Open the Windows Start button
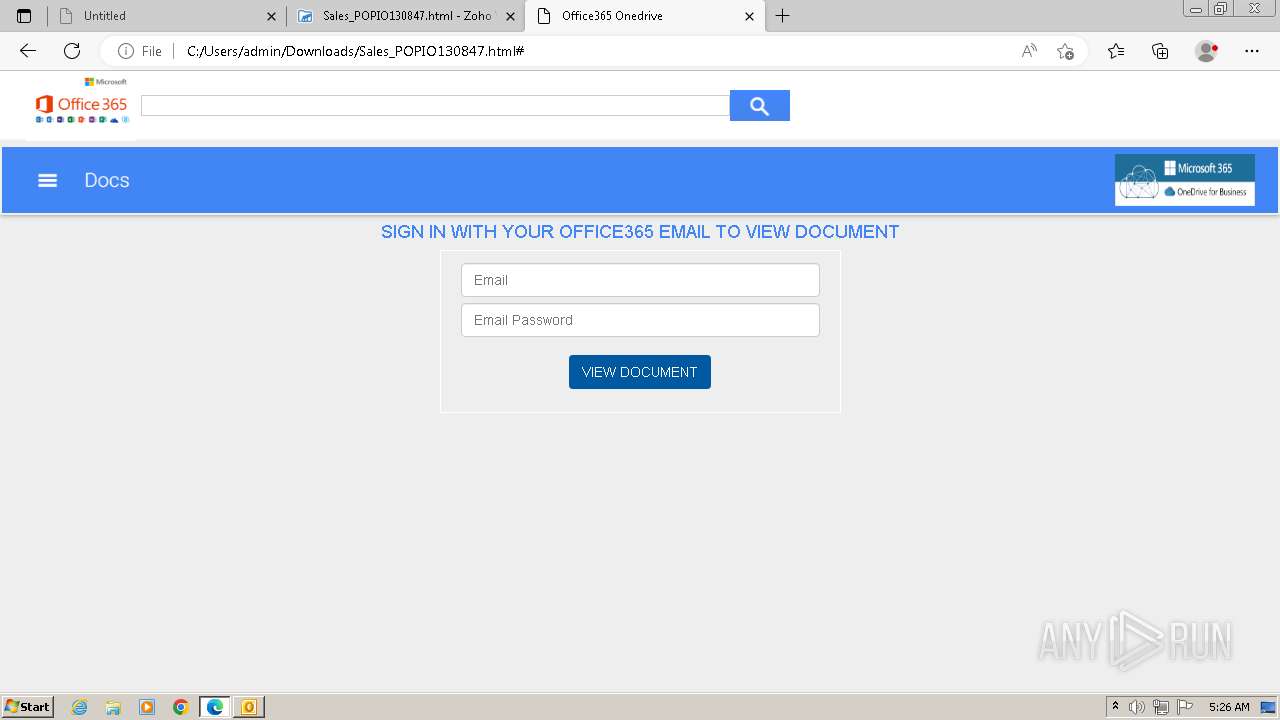This screenshot has height=720, width=1280. pyautogui.click(x=28, y=707)
